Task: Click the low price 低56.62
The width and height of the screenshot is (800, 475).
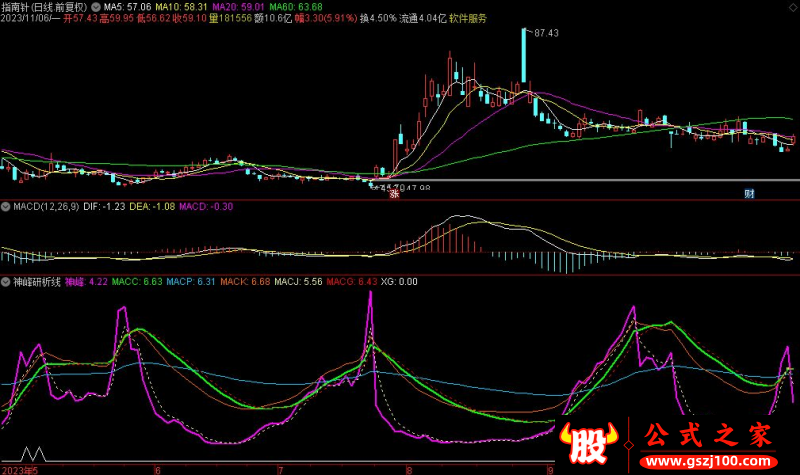Action: (x=153, y=18)
